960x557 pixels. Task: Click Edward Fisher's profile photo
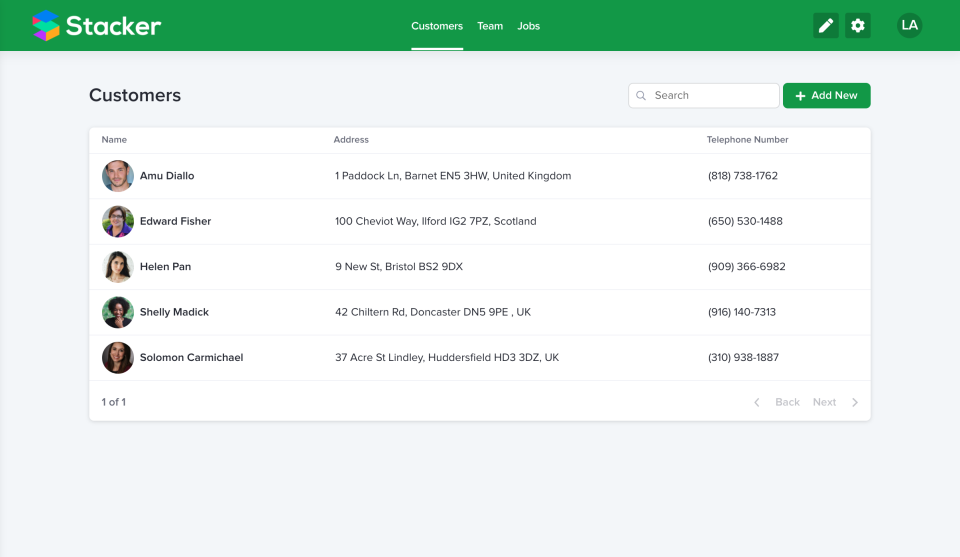118,222
